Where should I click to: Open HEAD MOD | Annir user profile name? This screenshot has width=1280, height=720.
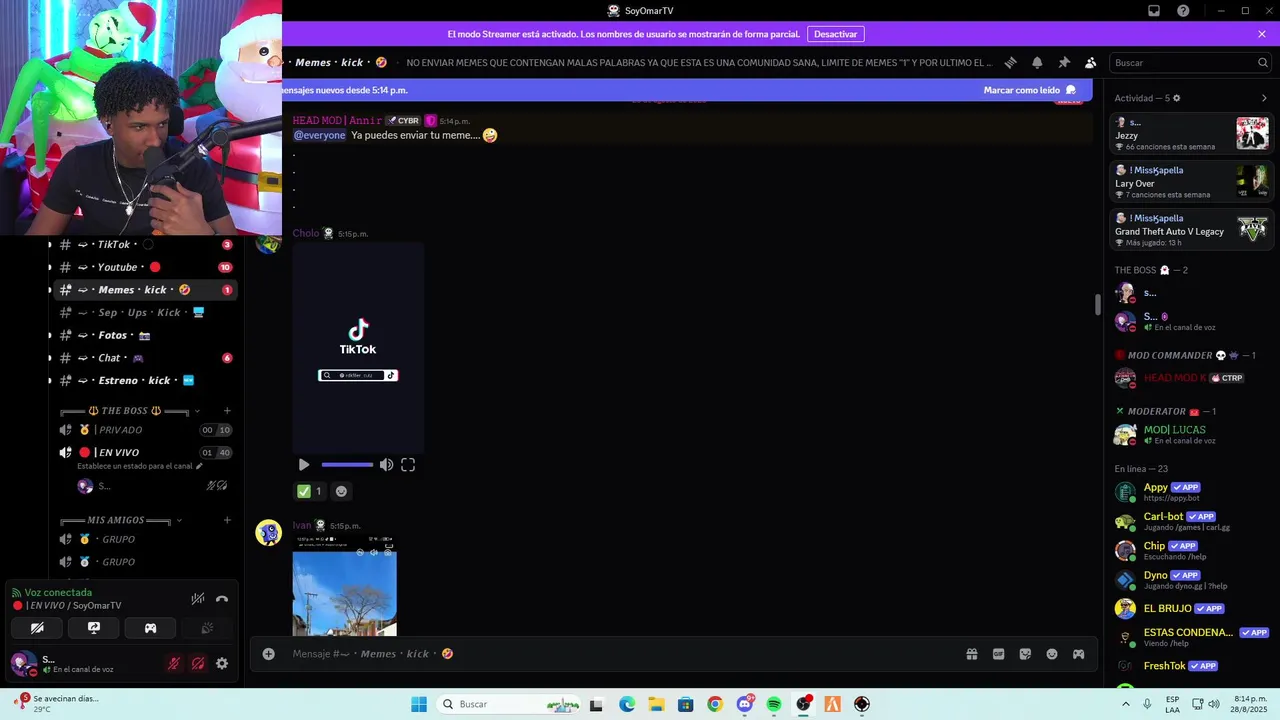[337, 121]
